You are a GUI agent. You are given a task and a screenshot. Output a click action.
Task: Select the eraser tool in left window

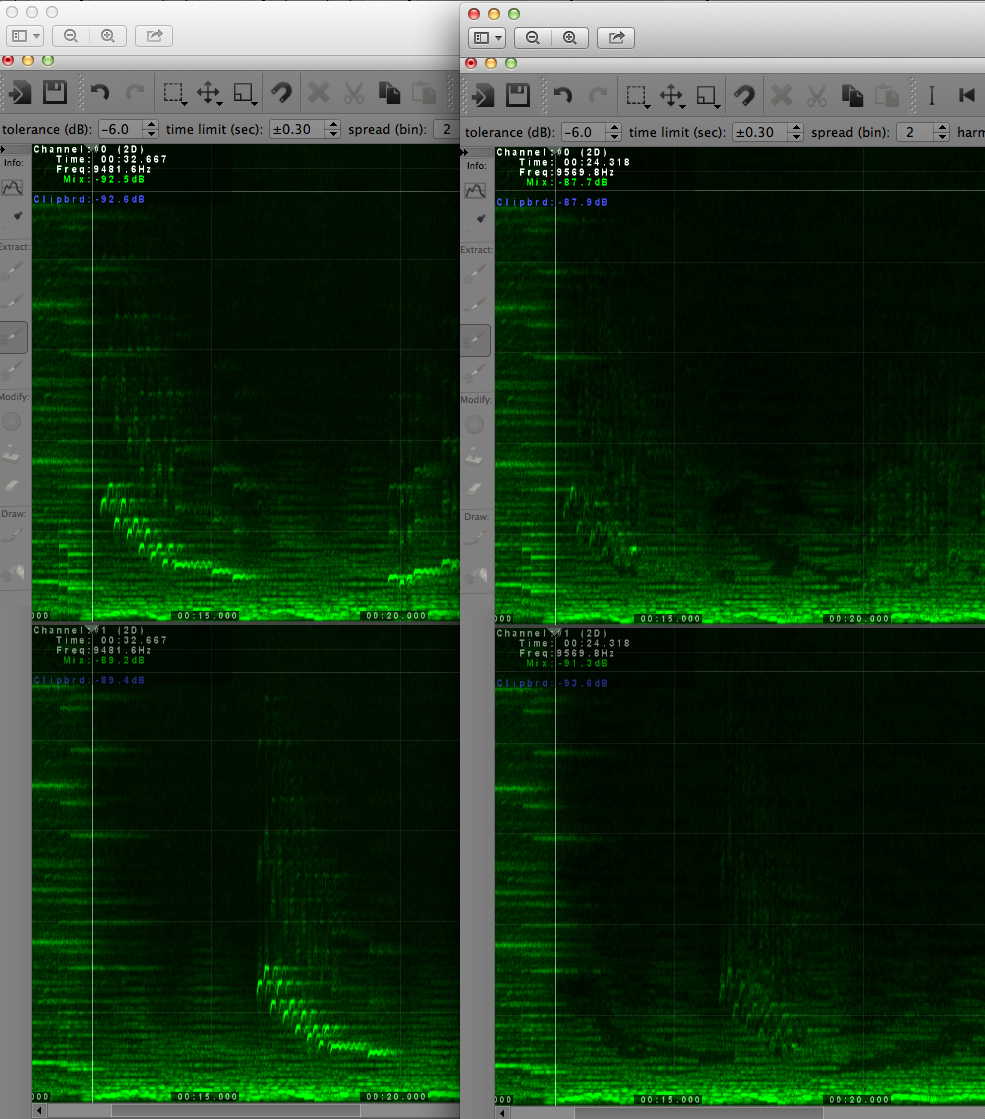coord(12,486)
